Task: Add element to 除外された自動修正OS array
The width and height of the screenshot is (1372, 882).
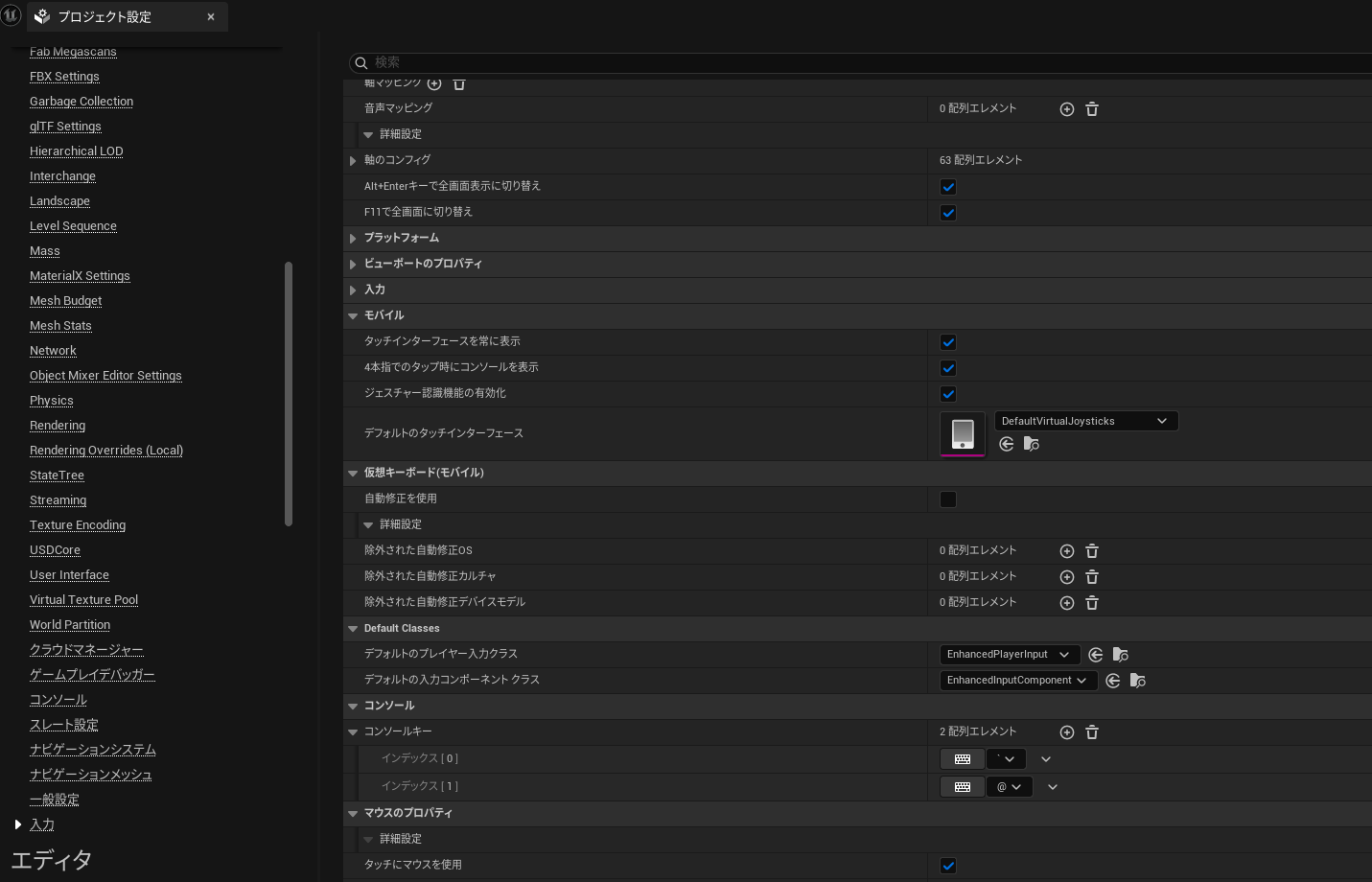Action: pos(1067,551)
